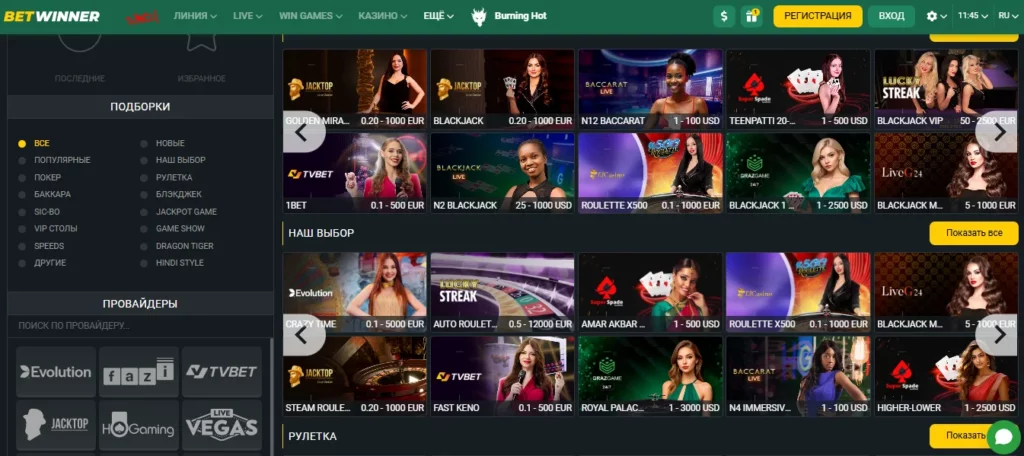Screen dimensions: 1024x456
Task: Click the provider search field
Action: 140,325
